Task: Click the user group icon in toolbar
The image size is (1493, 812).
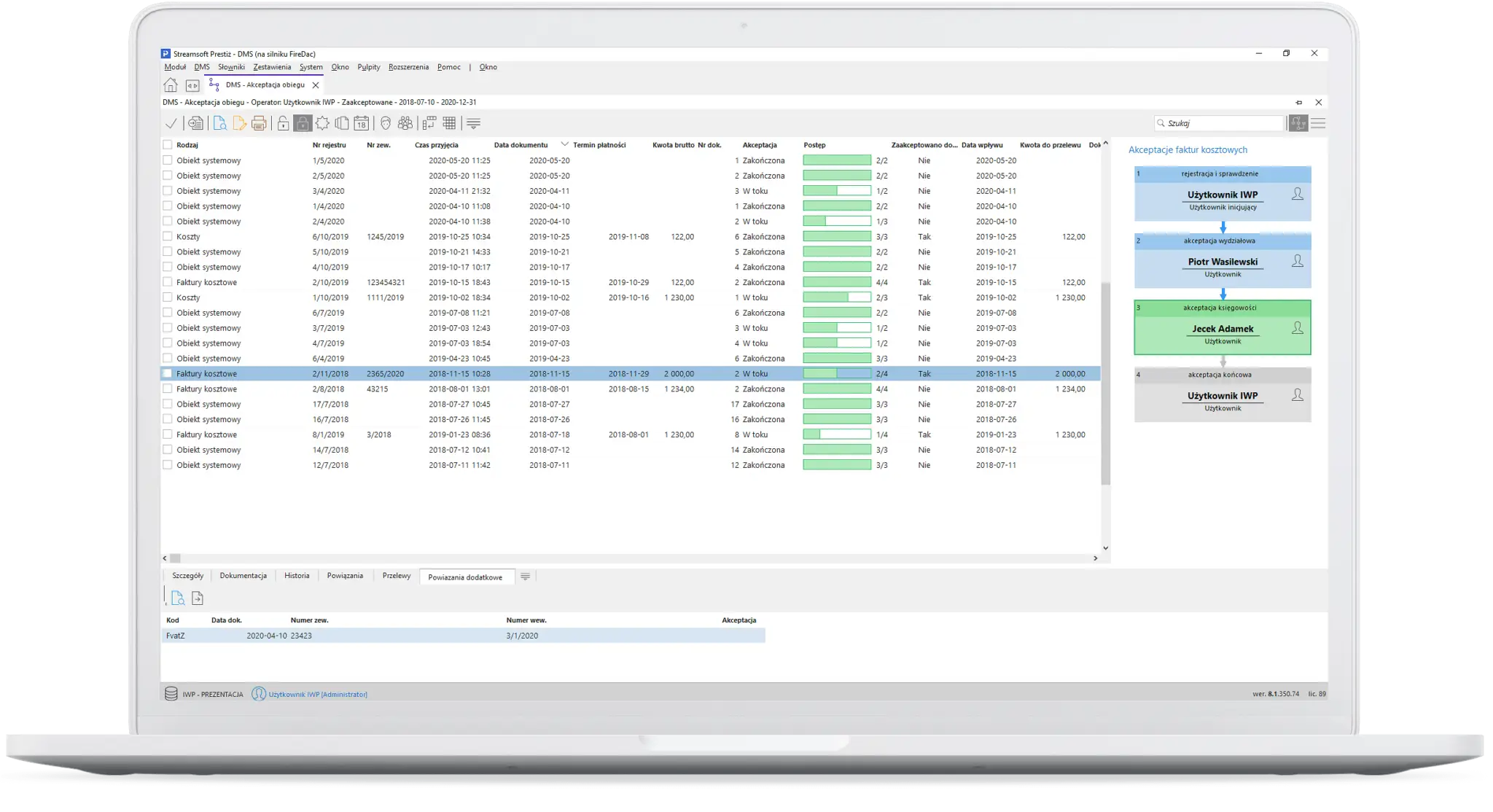Action: (405, 124)
